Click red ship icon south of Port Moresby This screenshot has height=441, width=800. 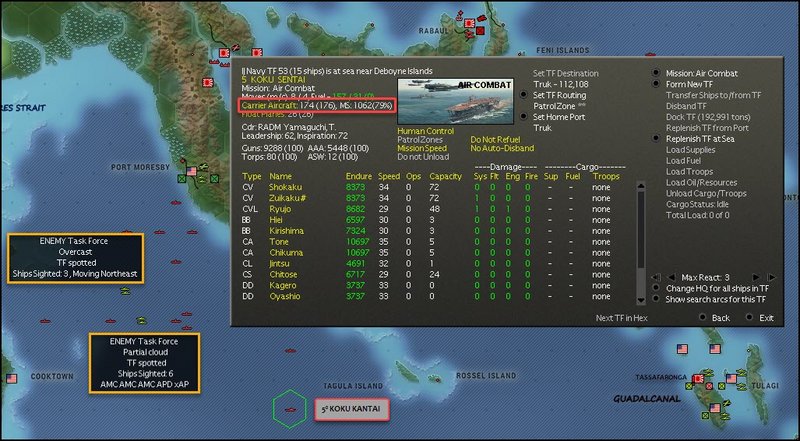[x=176, y=203]
